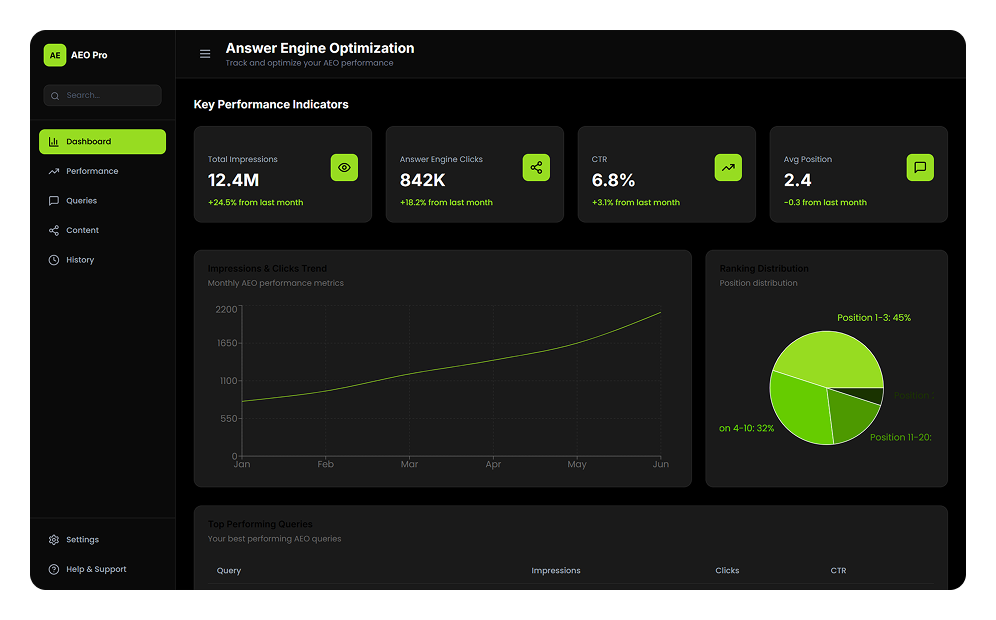This screenshot has height=620, width=996.
Task: Select the Content share icon in sidebar
Action: click(x=53, y=230)
